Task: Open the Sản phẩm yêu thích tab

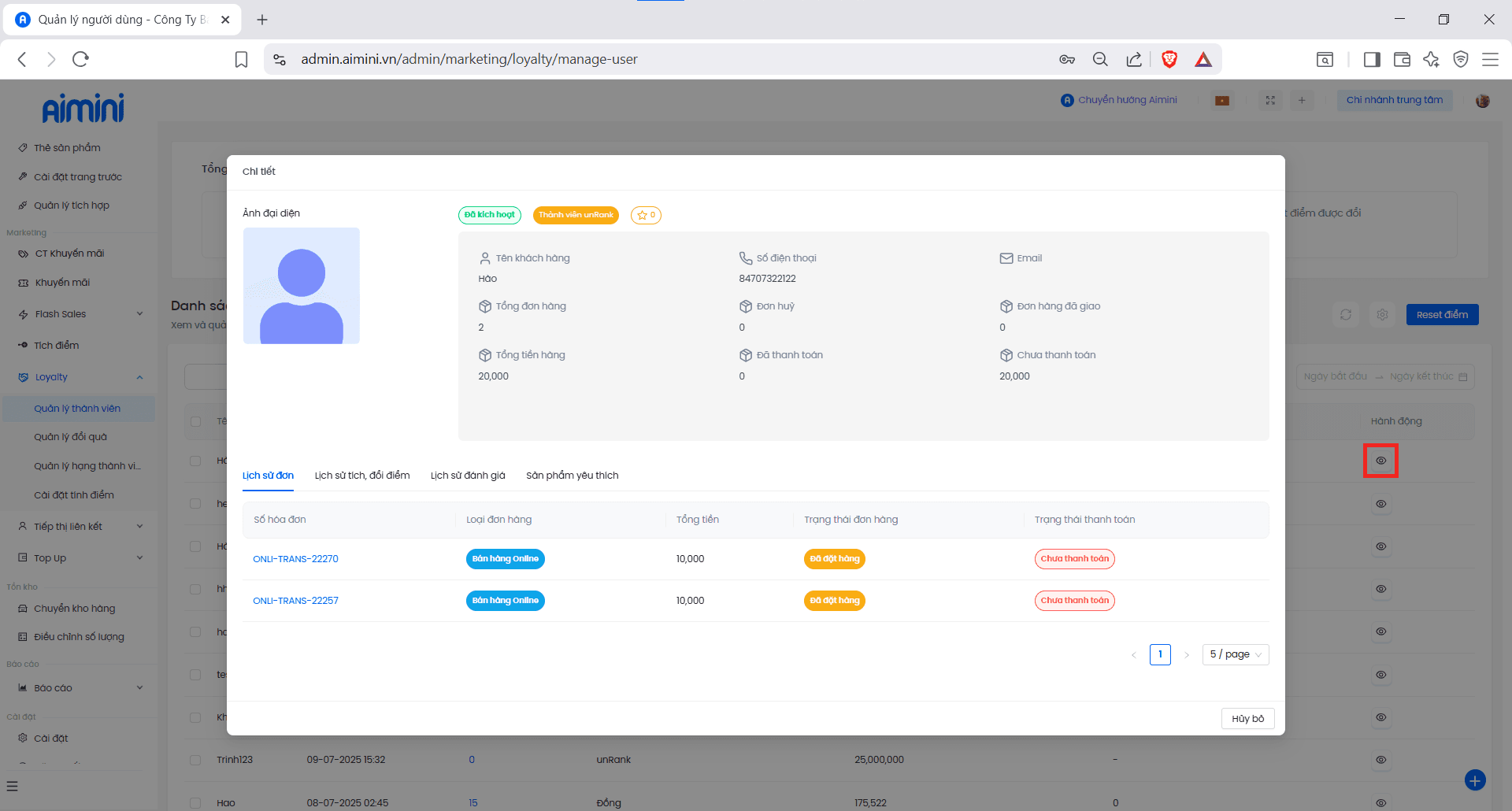Action: pyautogui.click(x=572, y=476)
